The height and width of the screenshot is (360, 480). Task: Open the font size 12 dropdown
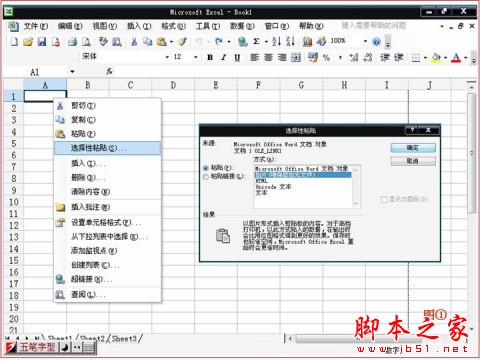[x=196, y=57]
